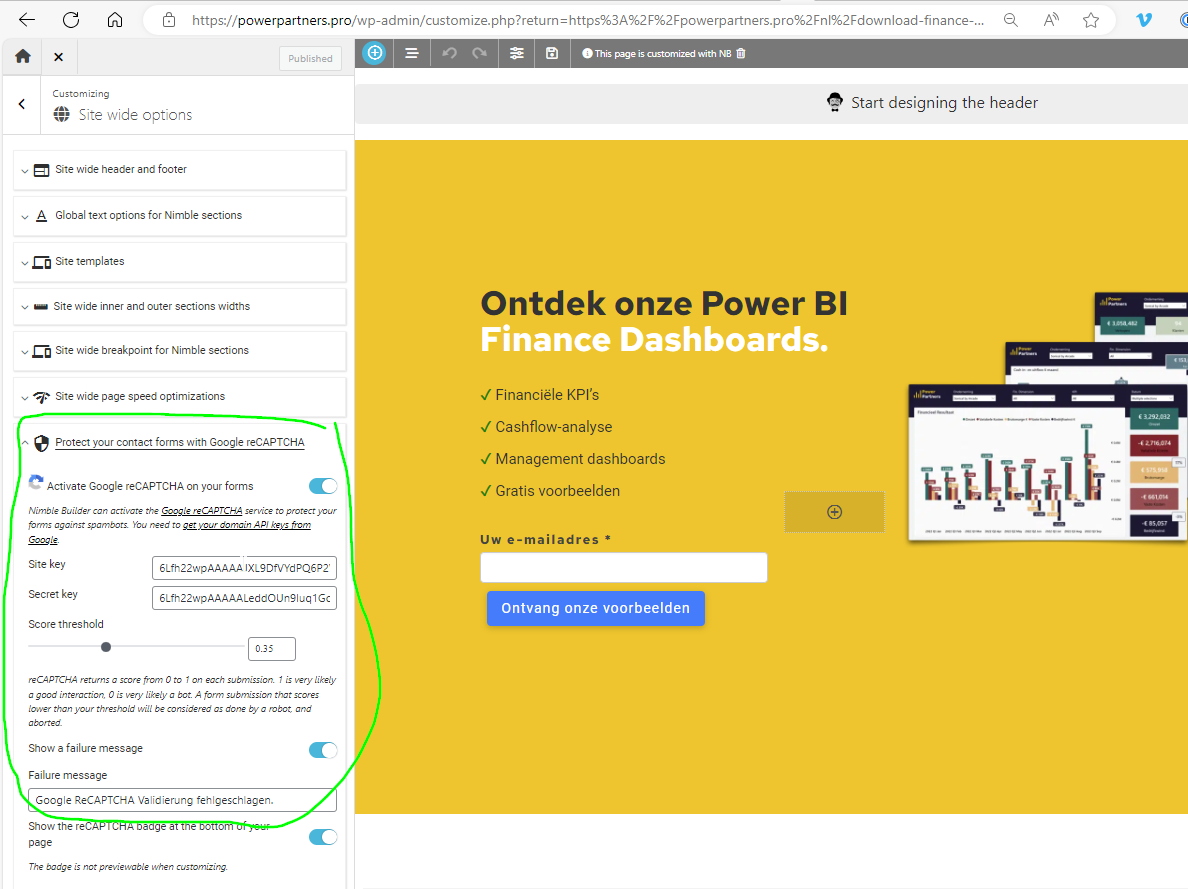Open customizer home icon
Screen dimensions: 1188x889
coord(23,56)
